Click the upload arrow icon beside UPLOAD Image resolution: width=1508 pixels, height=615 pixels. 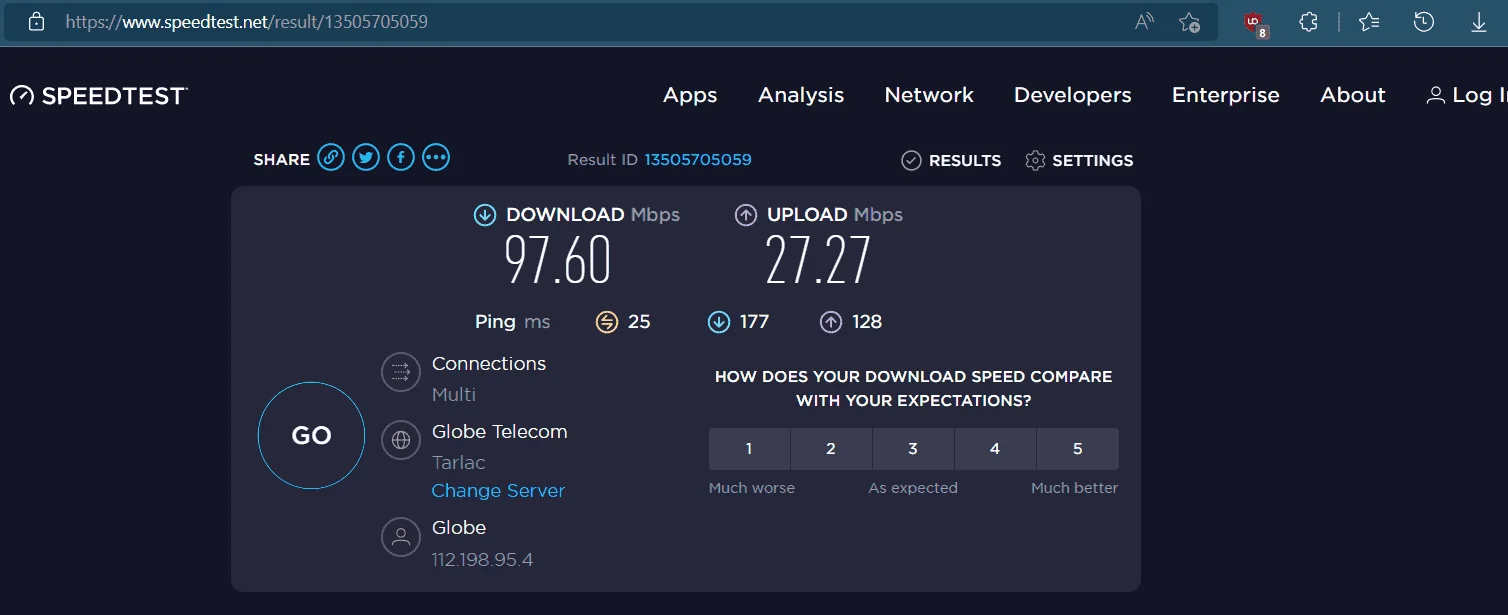(746, 215)
